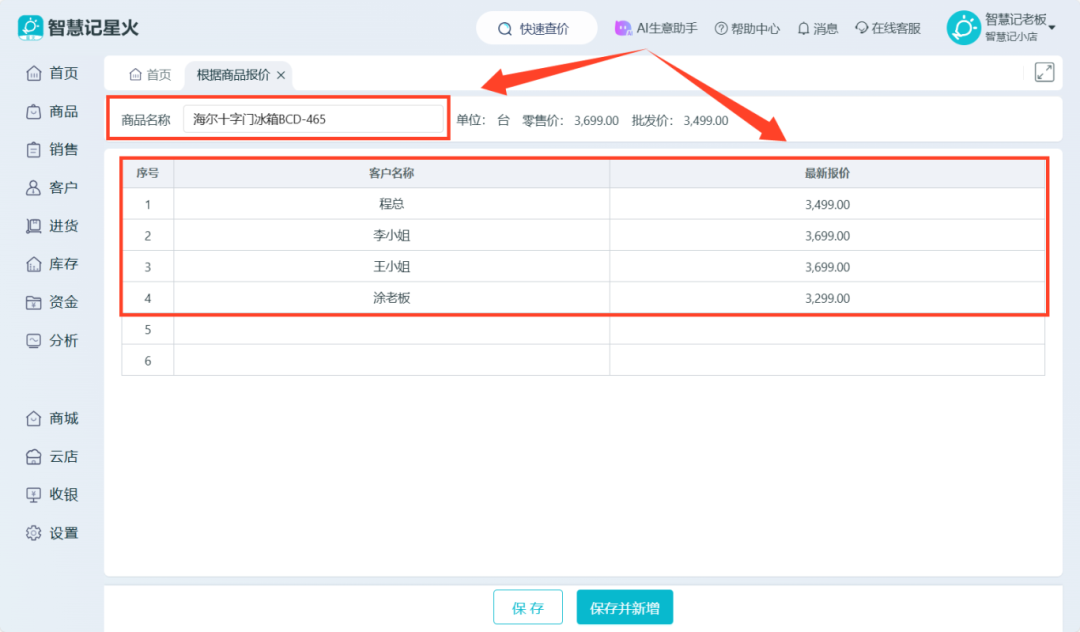
Task: Click empty quote cell in row 6
Action: pyautogui.click(x=827, y=360)
